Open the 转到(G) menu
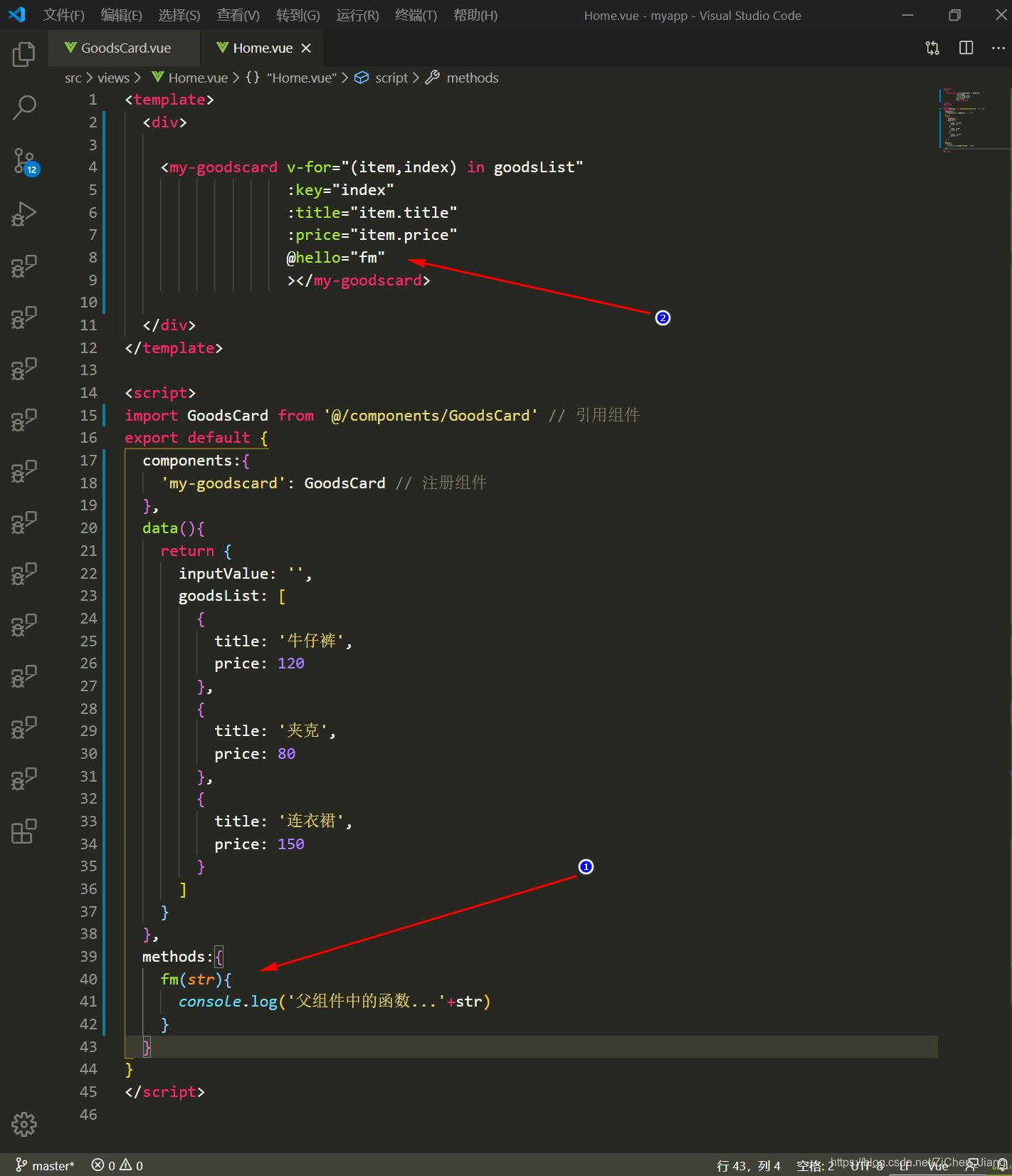The image size is (1012, 1176). [297, 15]
